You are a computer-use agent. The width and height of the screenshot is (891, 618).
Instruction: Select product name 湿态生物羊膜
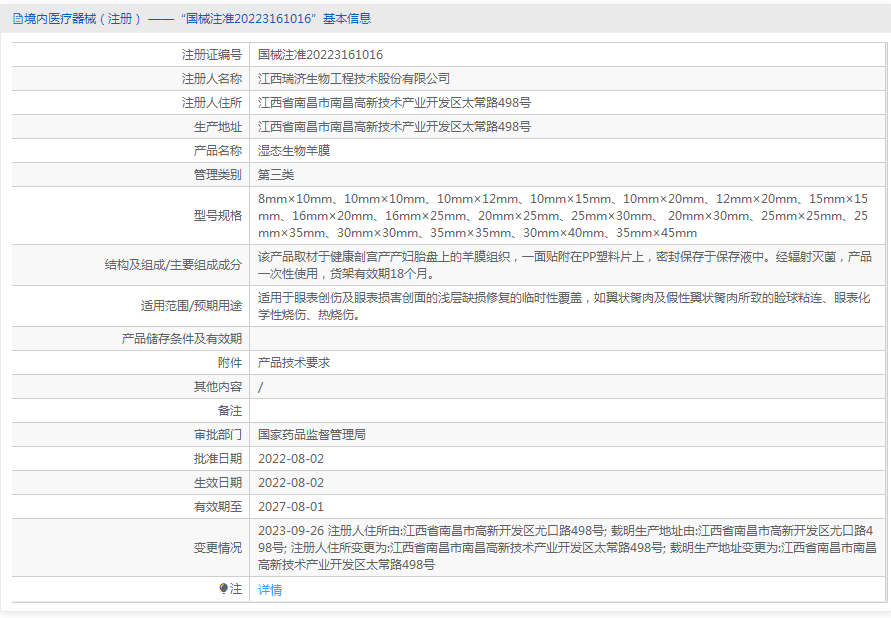coord(294,151)
